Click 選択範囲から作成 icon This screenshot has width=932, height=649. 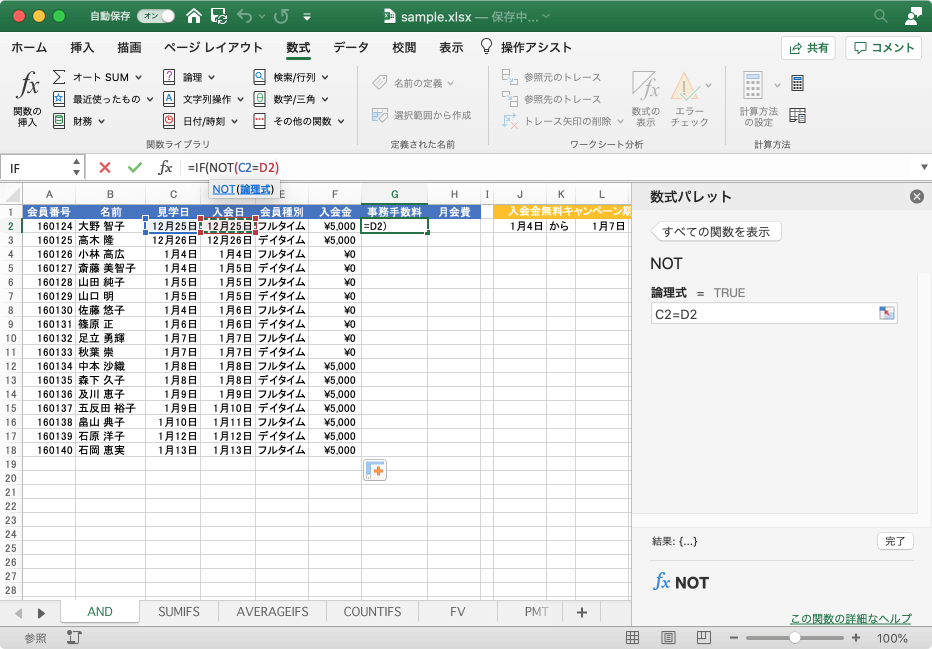tap(380, 115)
